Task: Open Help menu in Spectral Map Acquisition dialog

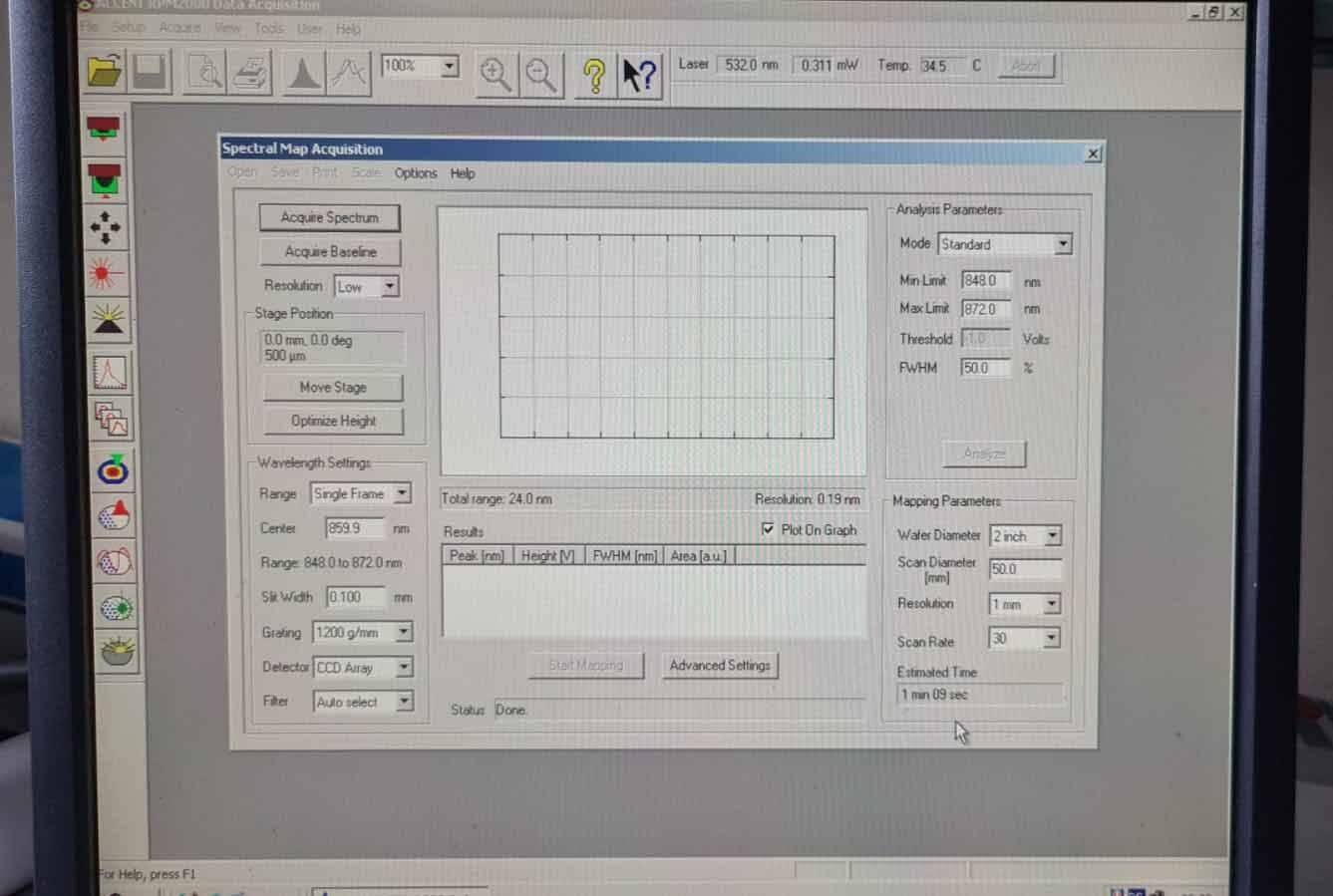Action: point(462,173)
